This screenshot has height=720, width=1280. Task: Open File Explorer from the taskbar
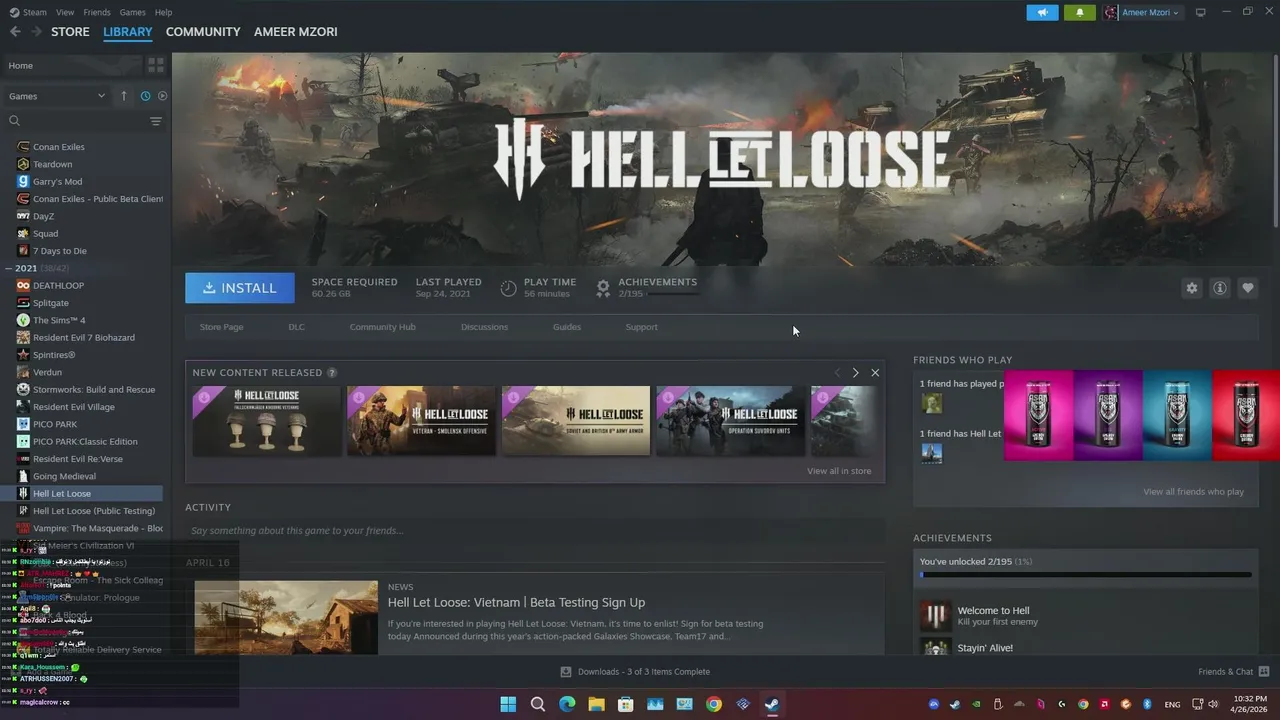pyautogui.click(x=596, y=704)
